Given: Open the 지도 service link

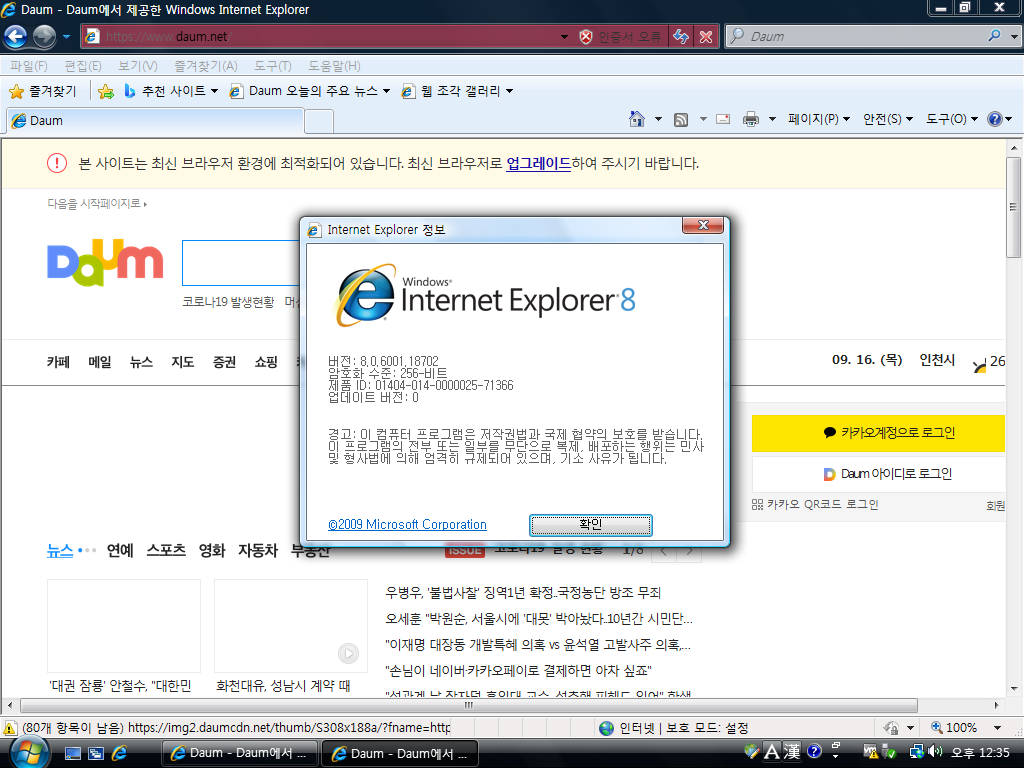Looking at the screenshot, I should pos(183,362).
